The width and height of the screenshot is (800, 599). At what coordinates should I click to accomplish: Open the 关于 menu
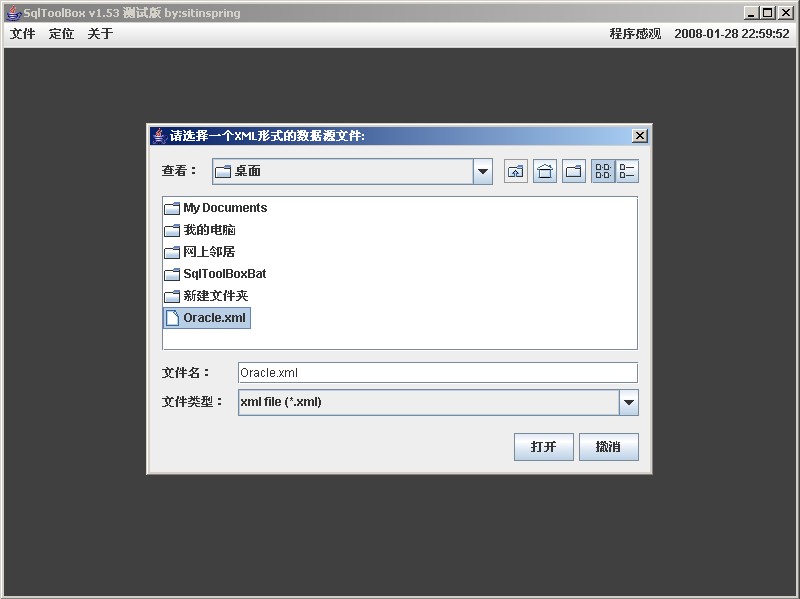click(x=100, y=34)
